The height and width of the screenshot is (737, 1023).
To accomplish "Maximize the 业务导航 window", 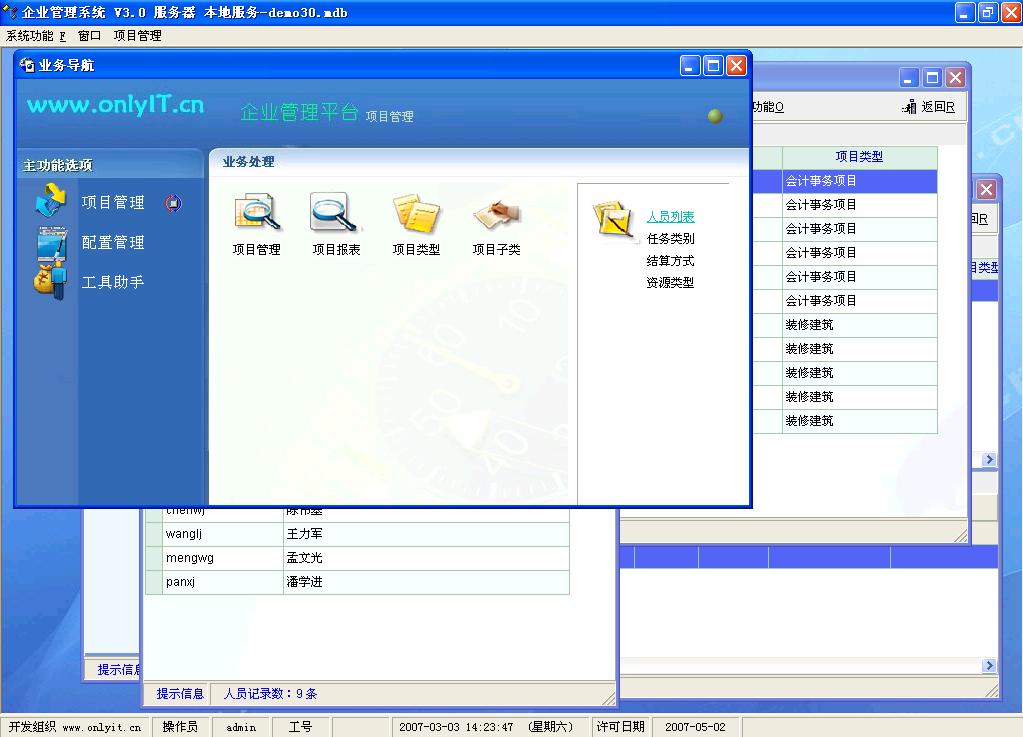I will click(x=713, y=66).
